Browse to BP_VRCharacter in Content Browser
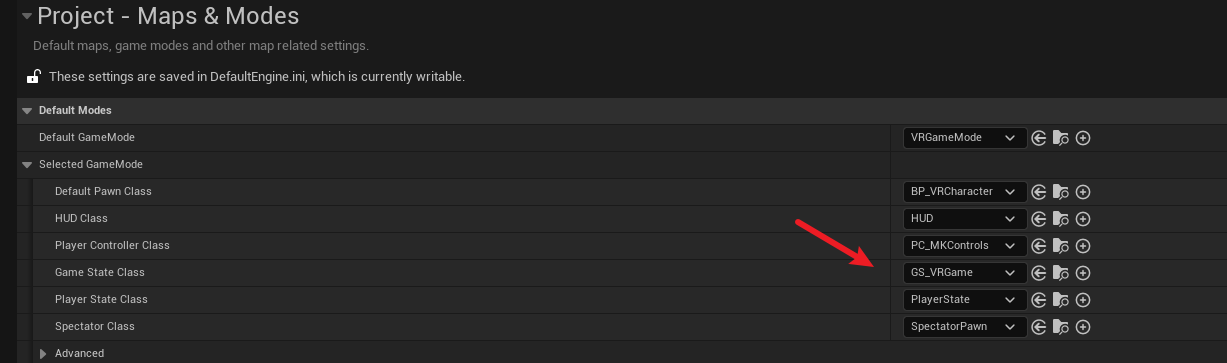The height and width of the screenshot is (363, 1227). [1061, 192]
